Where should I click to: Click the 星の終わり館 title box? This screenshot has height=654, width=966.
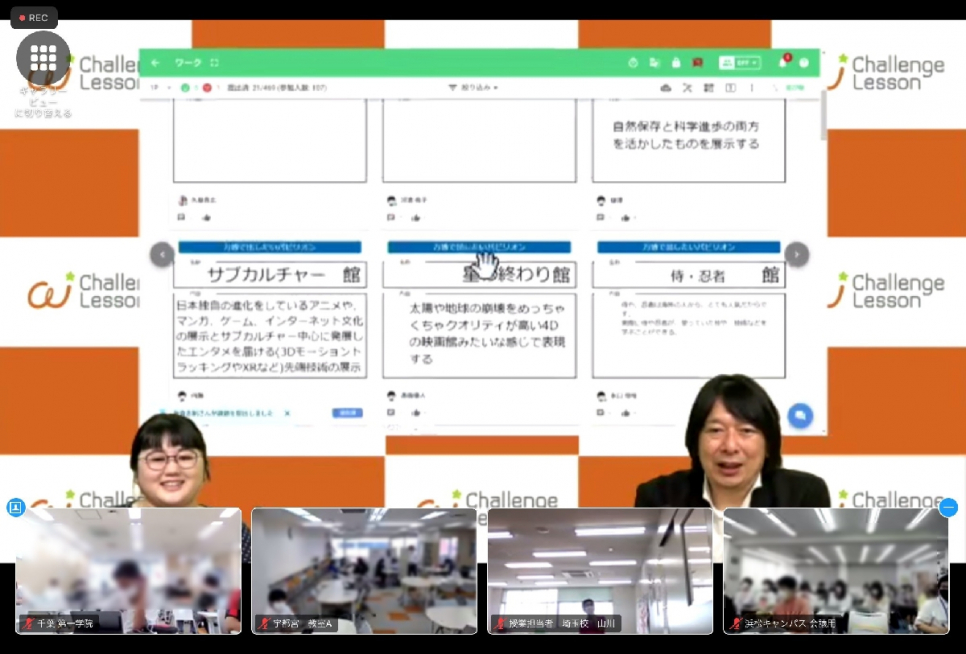pos(479,274)
